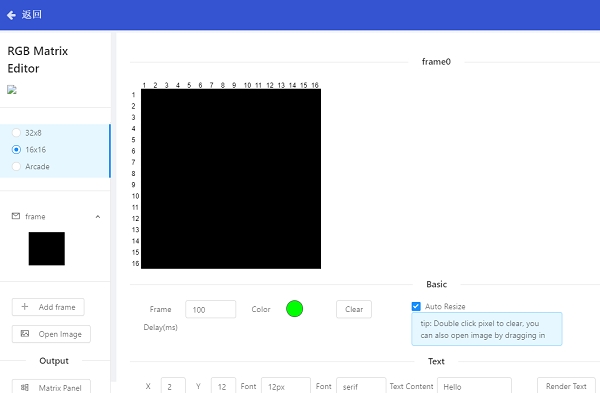
Task: Click the Render Text button
Action: point(566,386)
